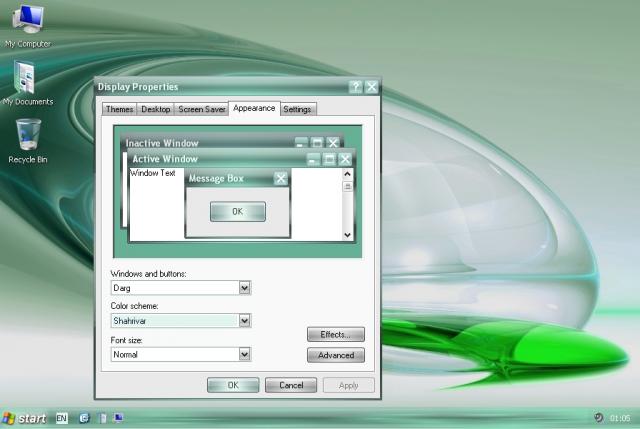Image resolution: width=640 pixels, height=429 pixels.
Task: Click the Message Box preview OK button
Action: click(x=238, y=211)
